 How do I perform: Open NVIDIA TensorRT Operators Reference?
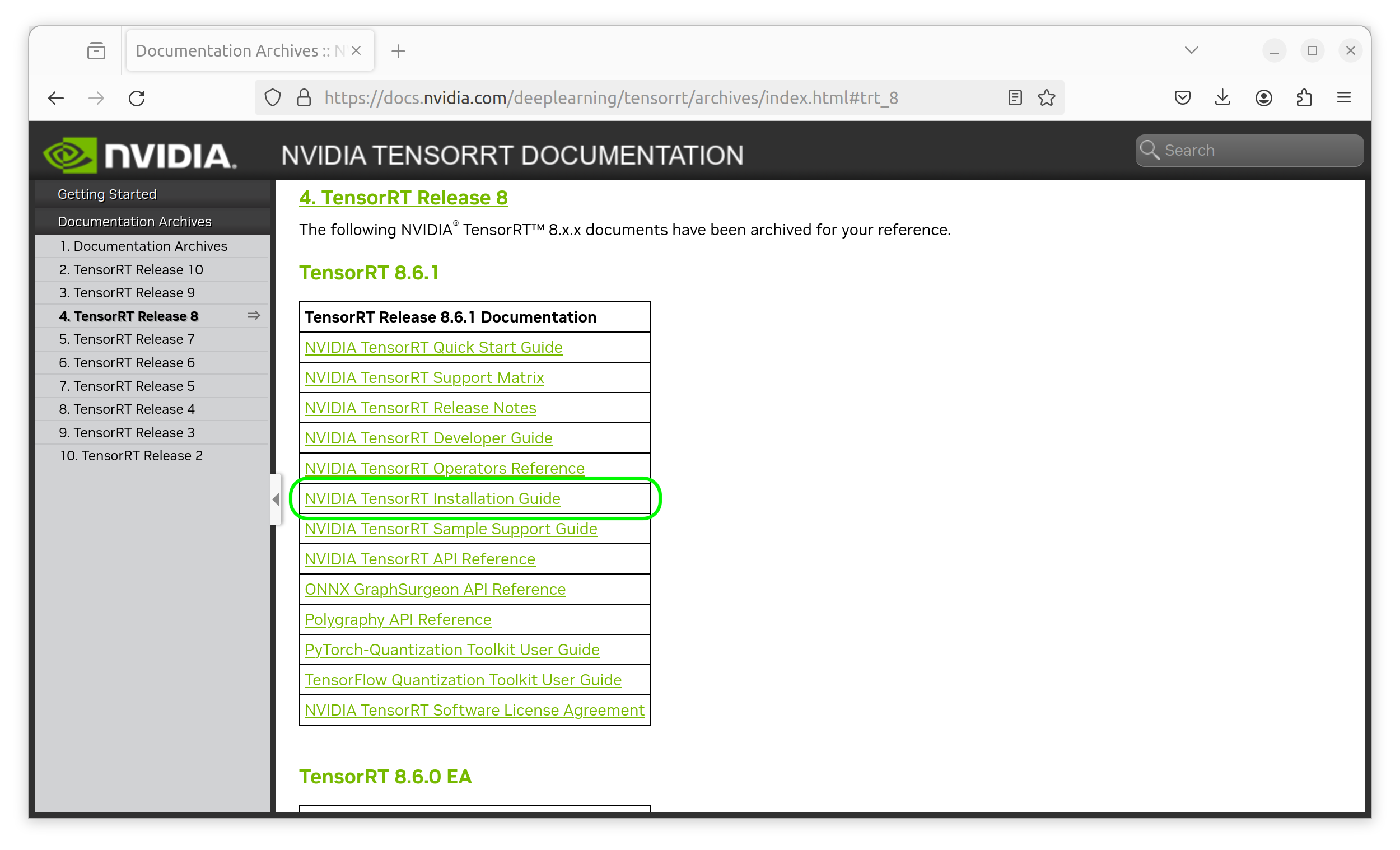coord(444,468)
